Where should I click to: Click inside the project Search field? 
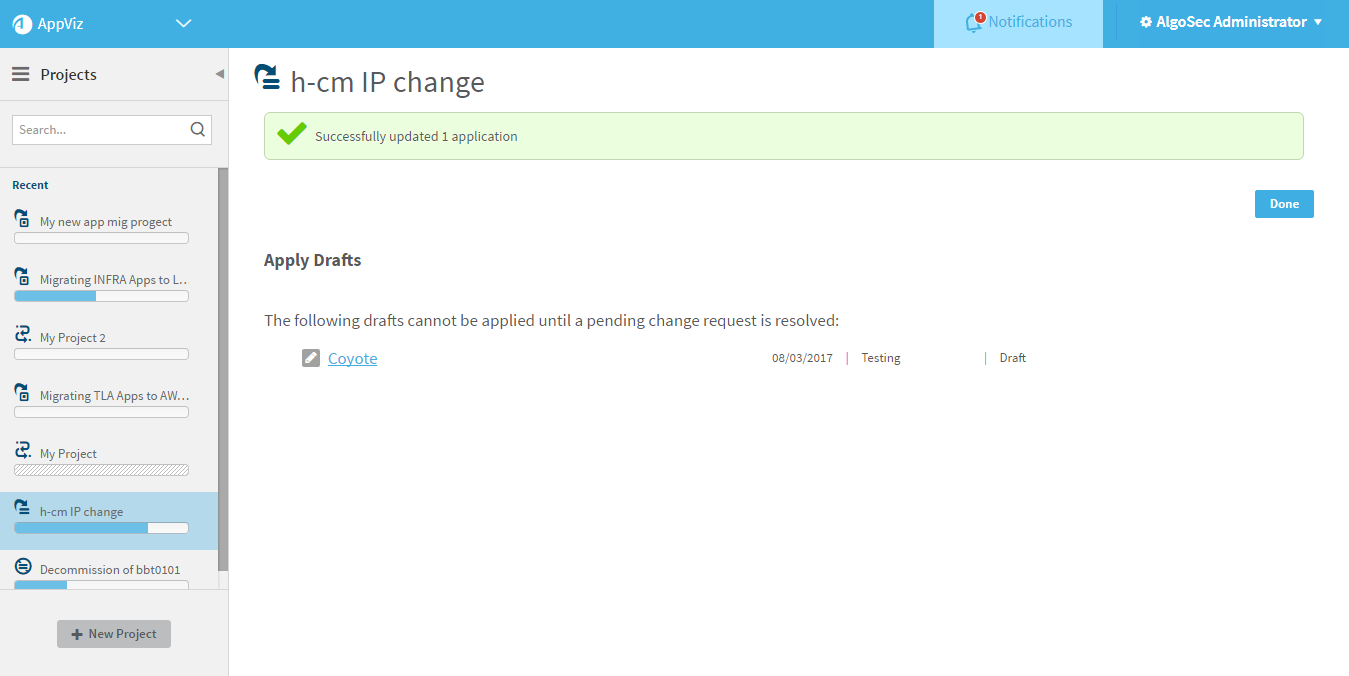100,130
